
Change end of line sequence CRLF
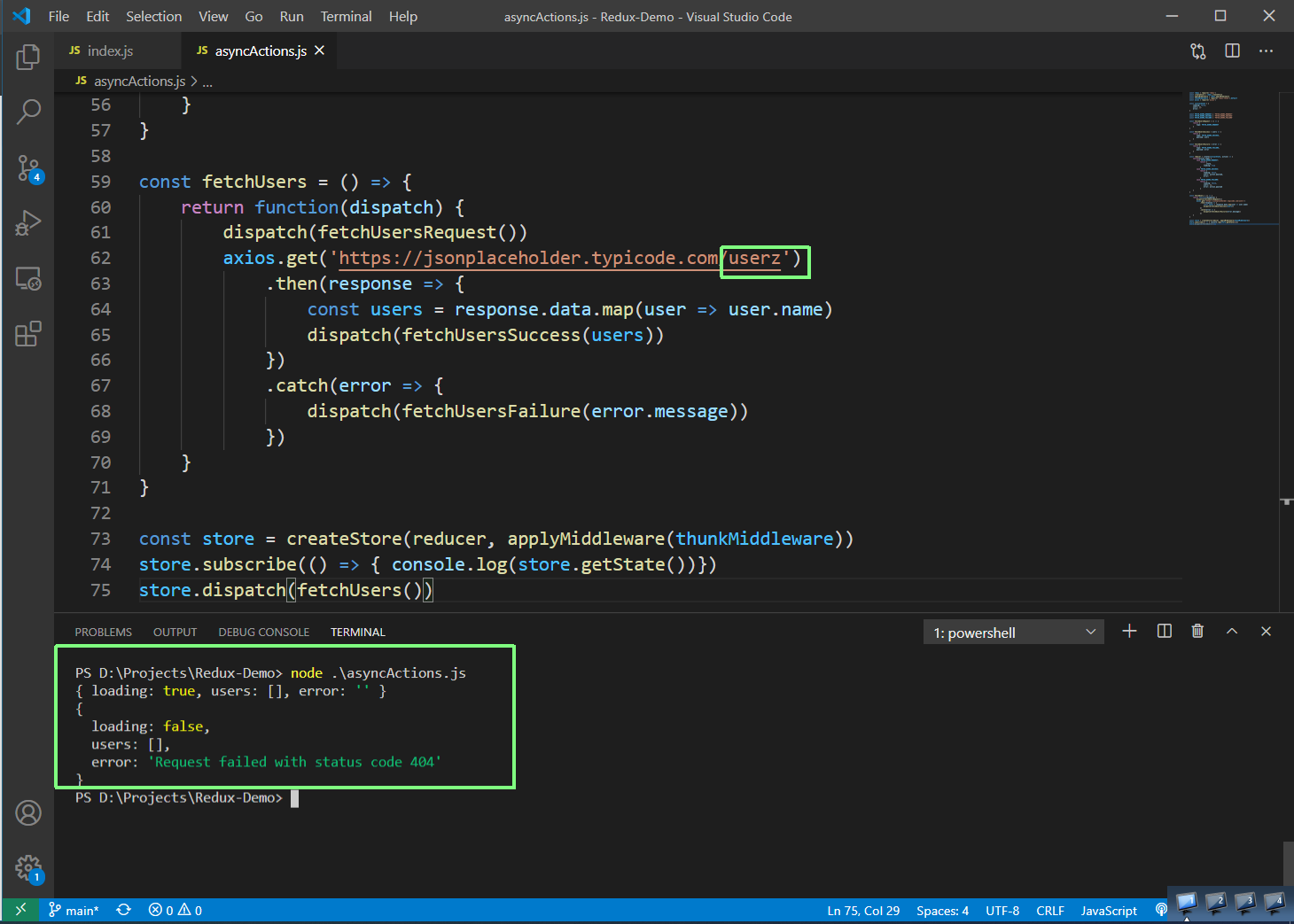pyautogui.click(x=1050, y=911)
